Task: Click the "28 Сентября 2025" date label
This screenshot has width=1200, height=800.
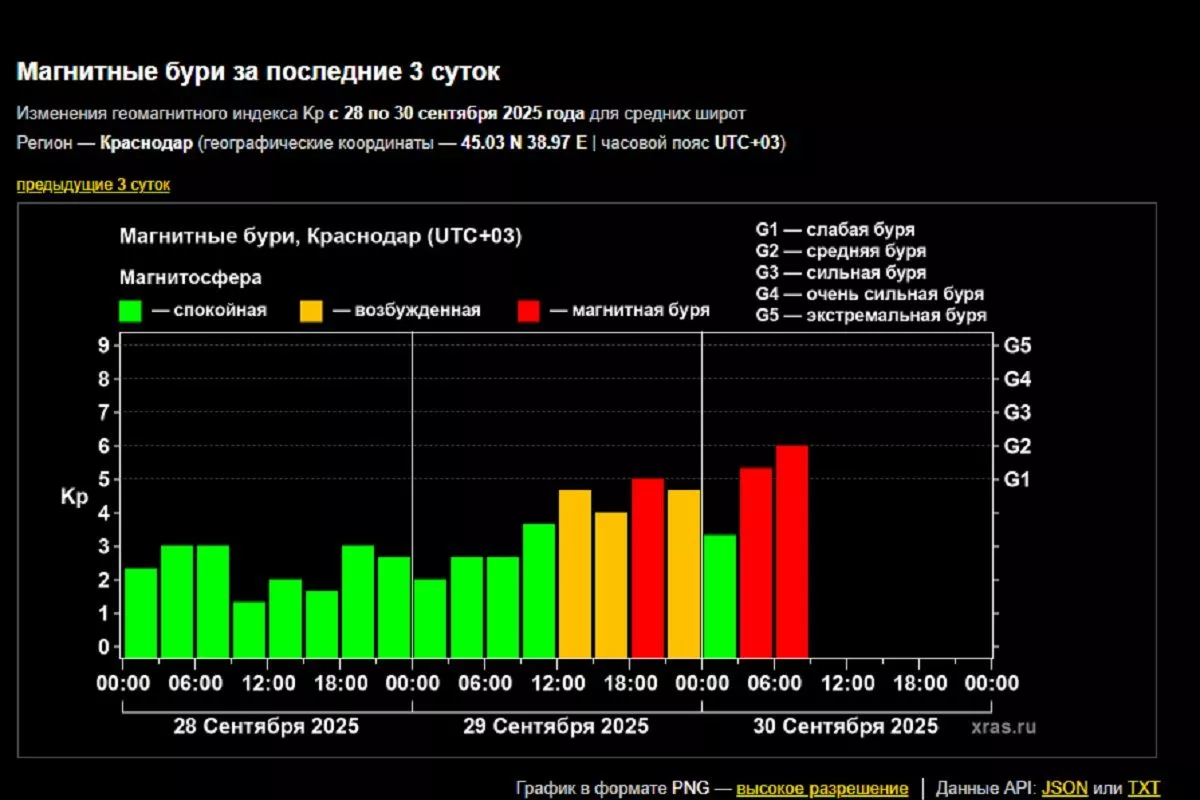Action: [x=266, y=726]
